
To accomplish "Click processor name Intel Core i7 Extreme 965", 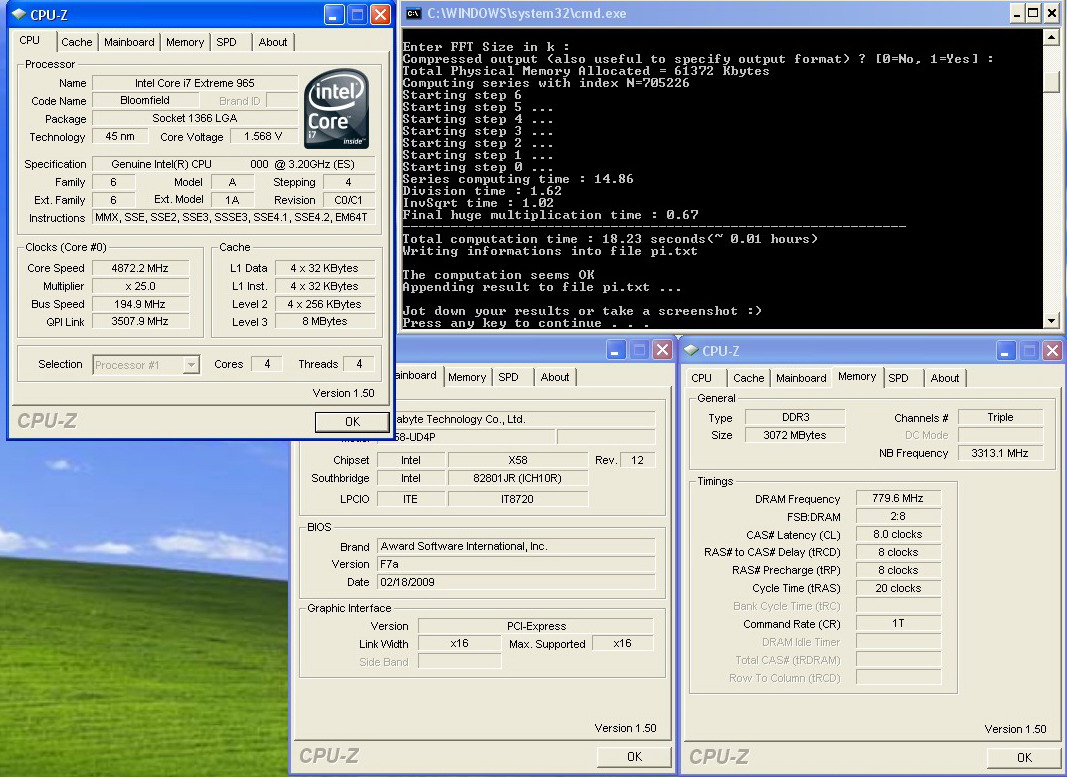I will pyautogui.click(x=195, y=83).
